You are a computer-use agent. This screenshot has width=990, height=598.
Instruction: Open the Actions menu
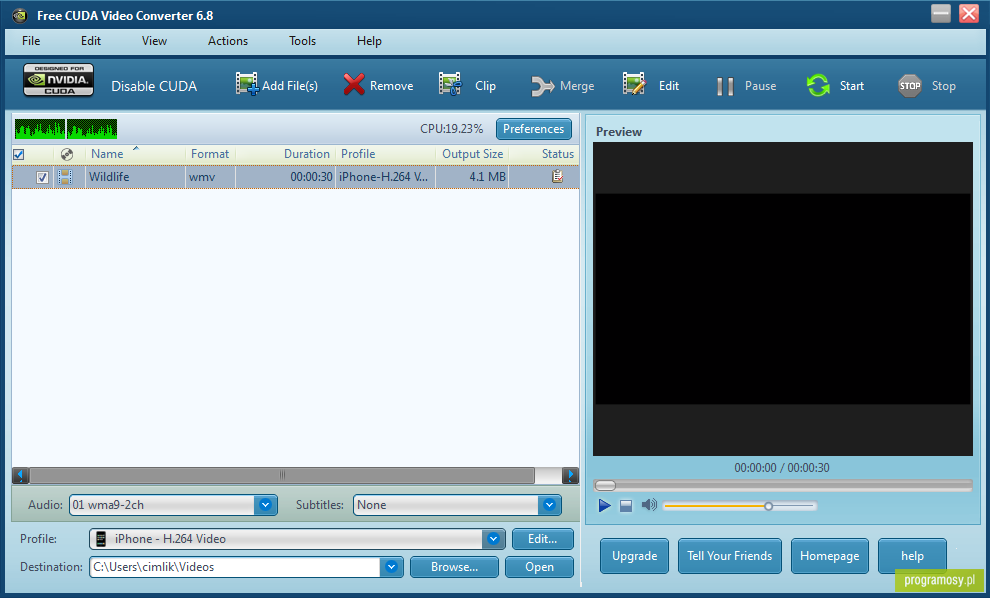pyautogui.click(x=228, y=41)
